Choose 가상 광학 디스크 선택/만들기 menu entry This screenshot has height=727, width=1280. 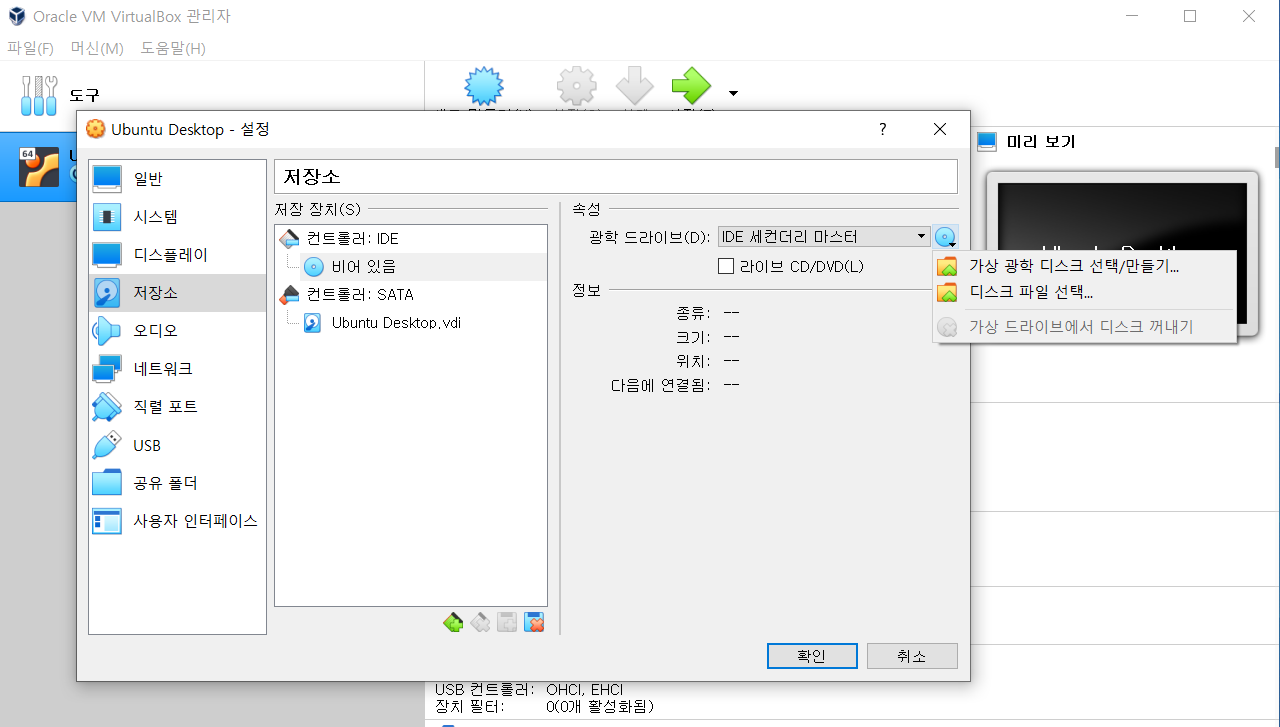[1084, 266]
